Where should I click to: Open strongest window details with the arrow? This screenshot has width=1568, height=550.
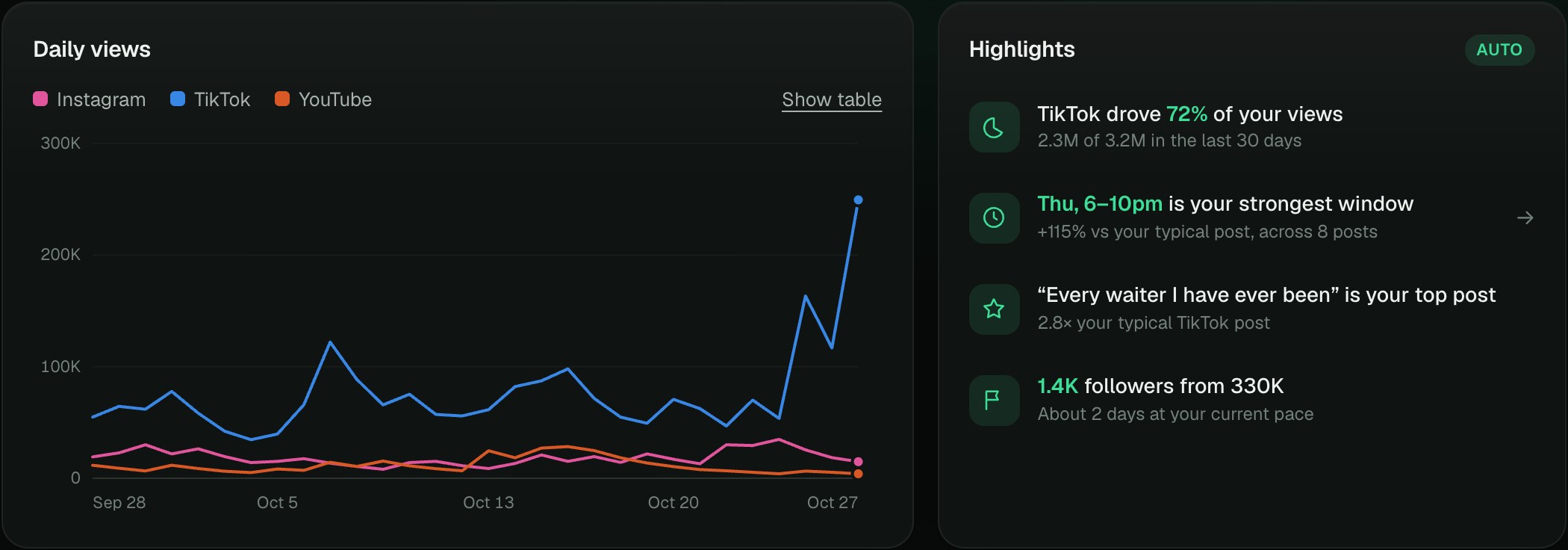1525,218
